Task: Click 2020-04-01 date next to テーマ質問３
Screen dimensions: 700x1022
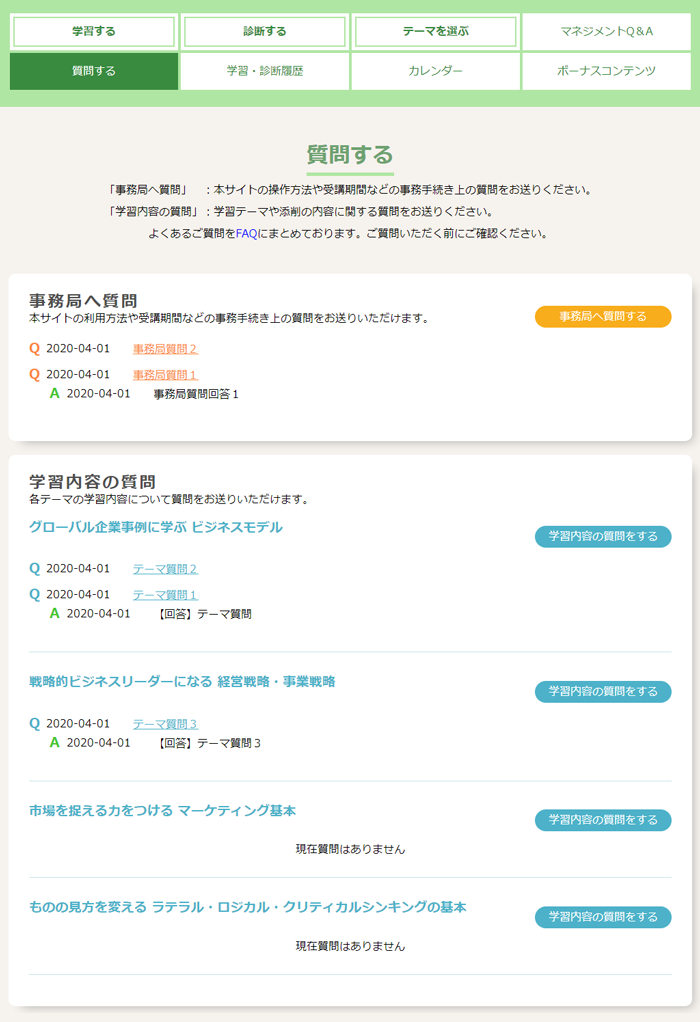Action: [78, 723]
